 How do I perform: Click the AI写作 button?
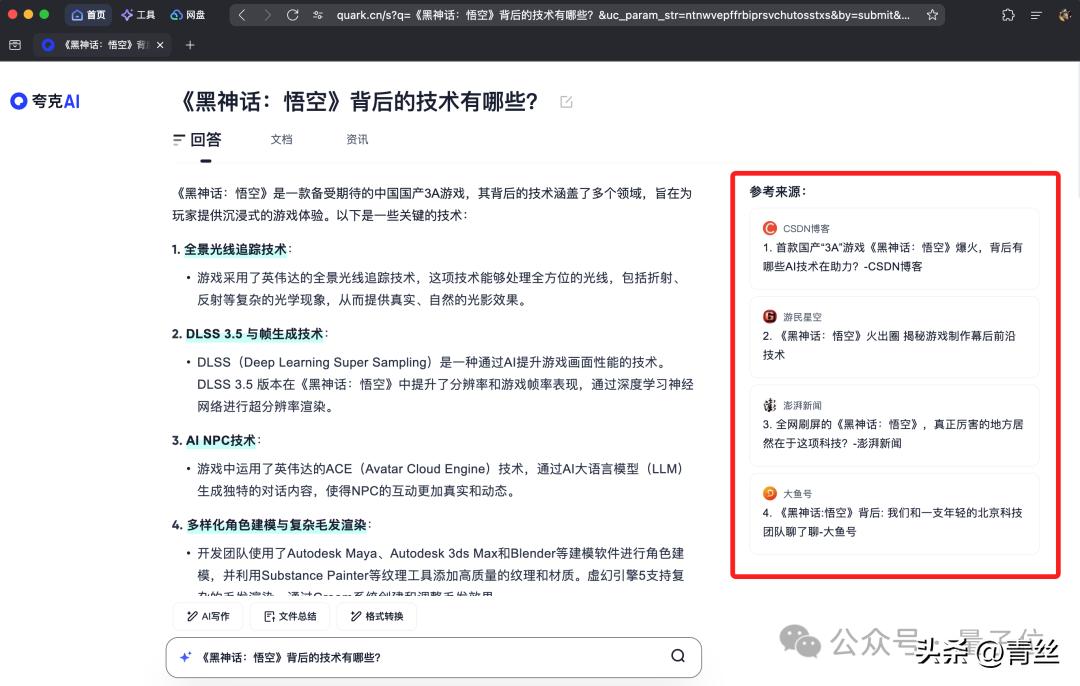pyautogui.click(x=207, y=617)
